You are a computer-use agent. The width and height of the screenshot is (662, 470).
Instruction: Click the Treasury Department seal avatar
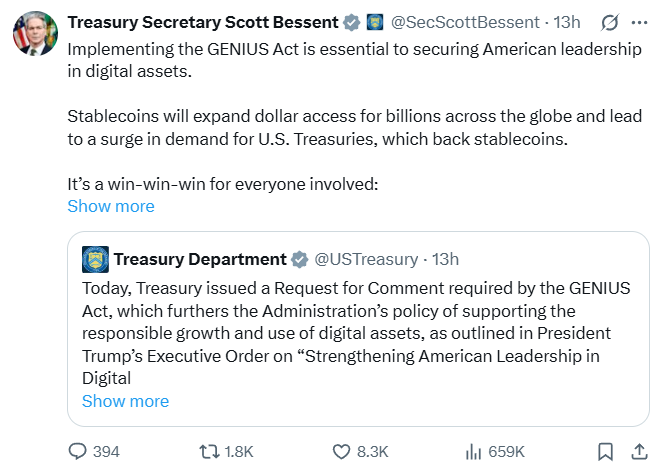(x=95, y=259)
